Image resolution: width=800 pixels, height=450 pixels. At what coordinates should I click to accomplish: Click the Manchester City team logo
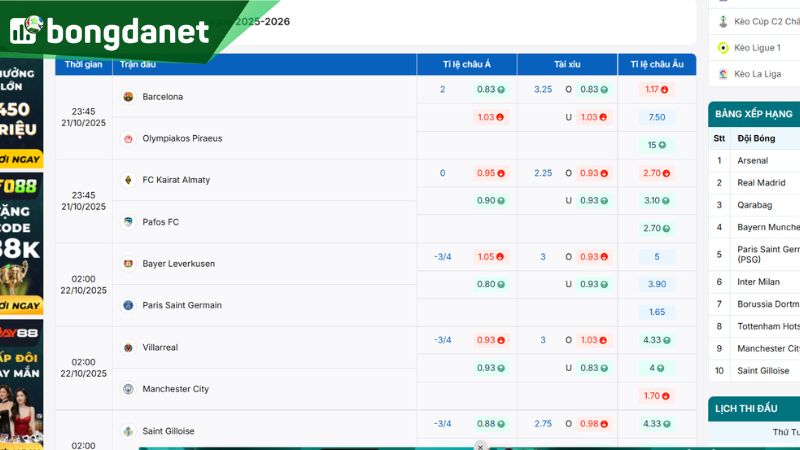[128, 389]
